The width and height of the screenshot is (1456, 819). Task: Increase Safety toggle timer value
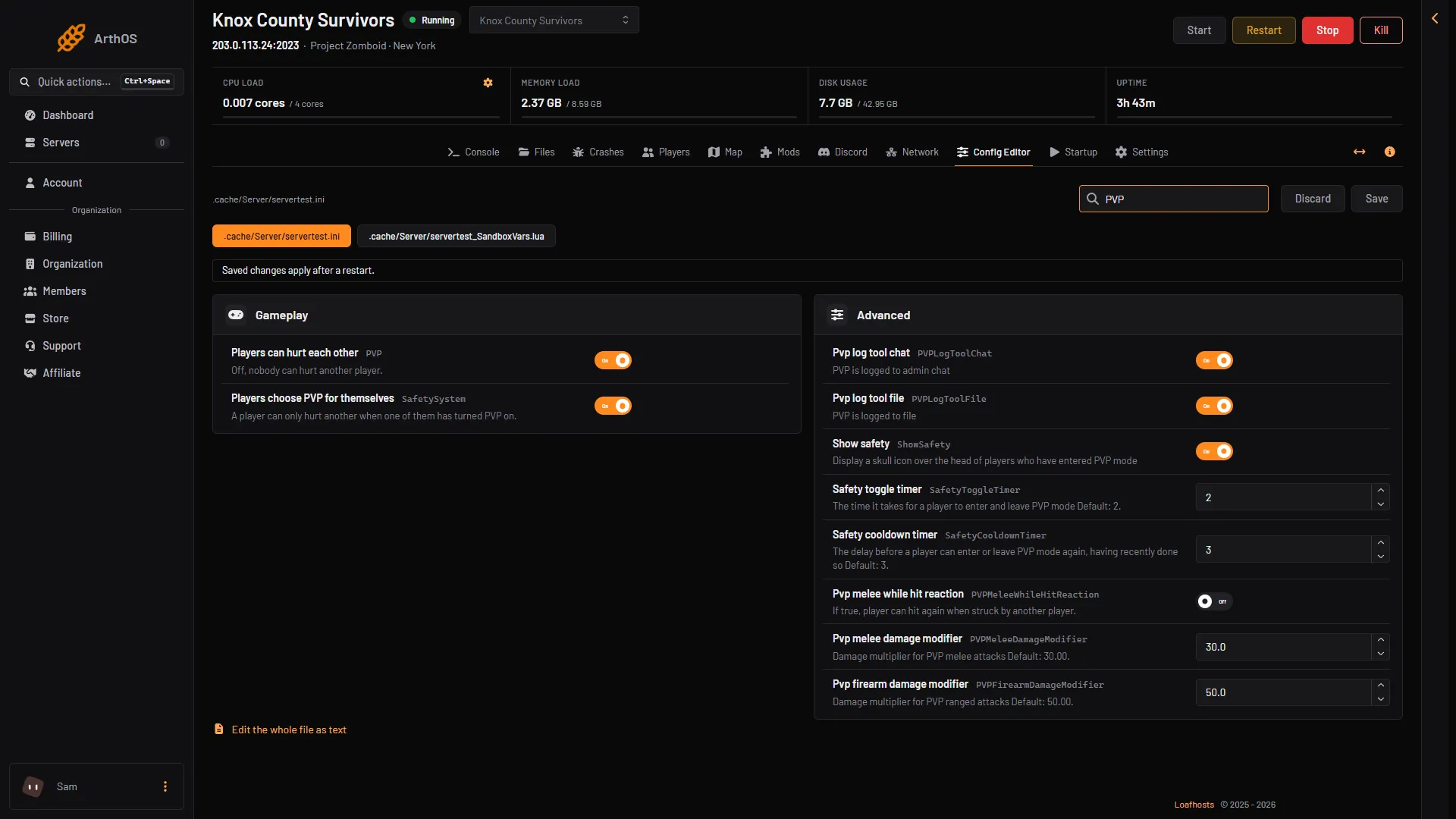(x=1380, y=490)
